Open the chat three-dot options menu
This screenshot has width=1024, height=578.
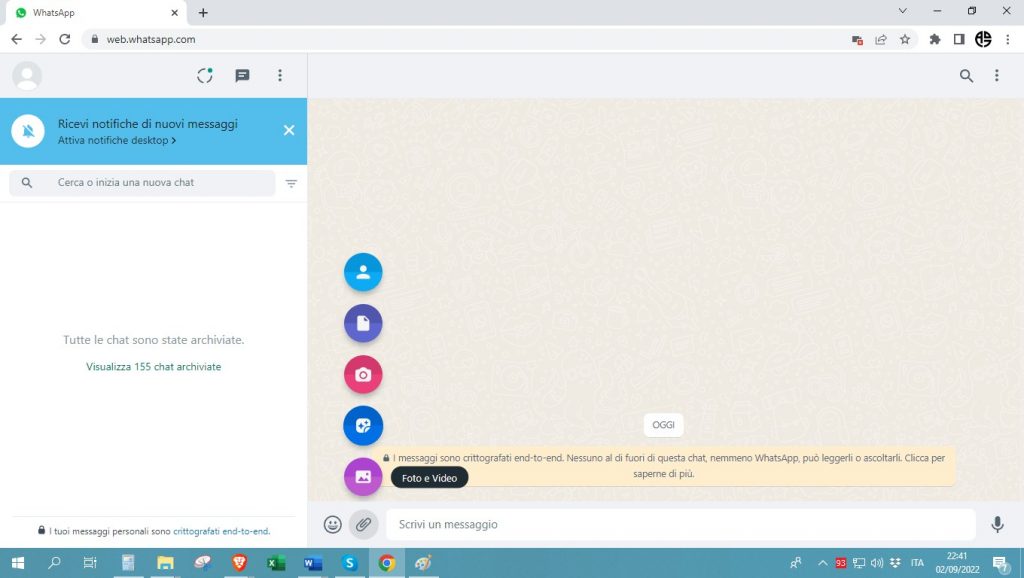996,76
